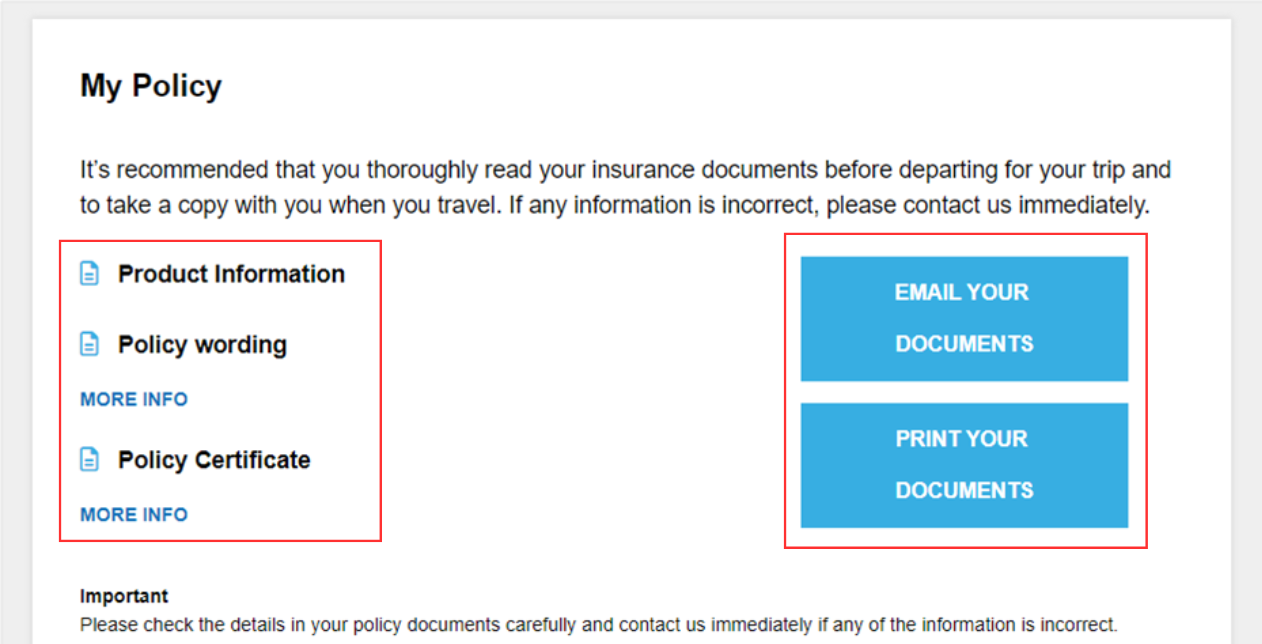The image size is (1262, 644).
Task: Expand MORE INFO under Policy wording
Action: coord(134,399)
